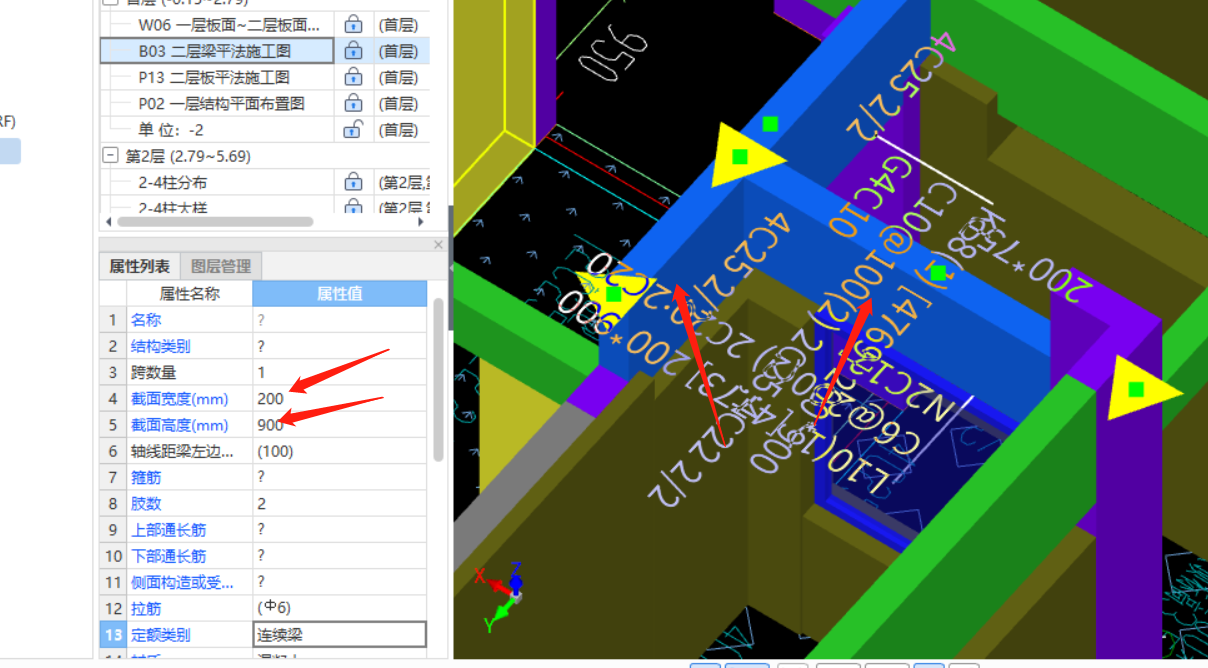Click the 截面高度(mm) property label
The width and height of the screenshot is (1208, 668).
tap(180, 424)
